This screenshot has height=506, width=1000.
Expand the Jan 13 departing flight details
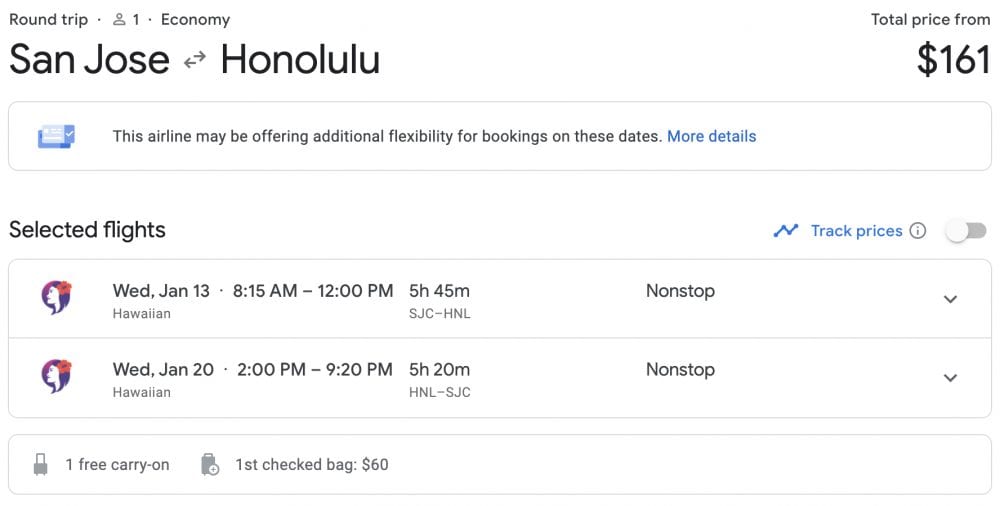[x=950, y=299]
